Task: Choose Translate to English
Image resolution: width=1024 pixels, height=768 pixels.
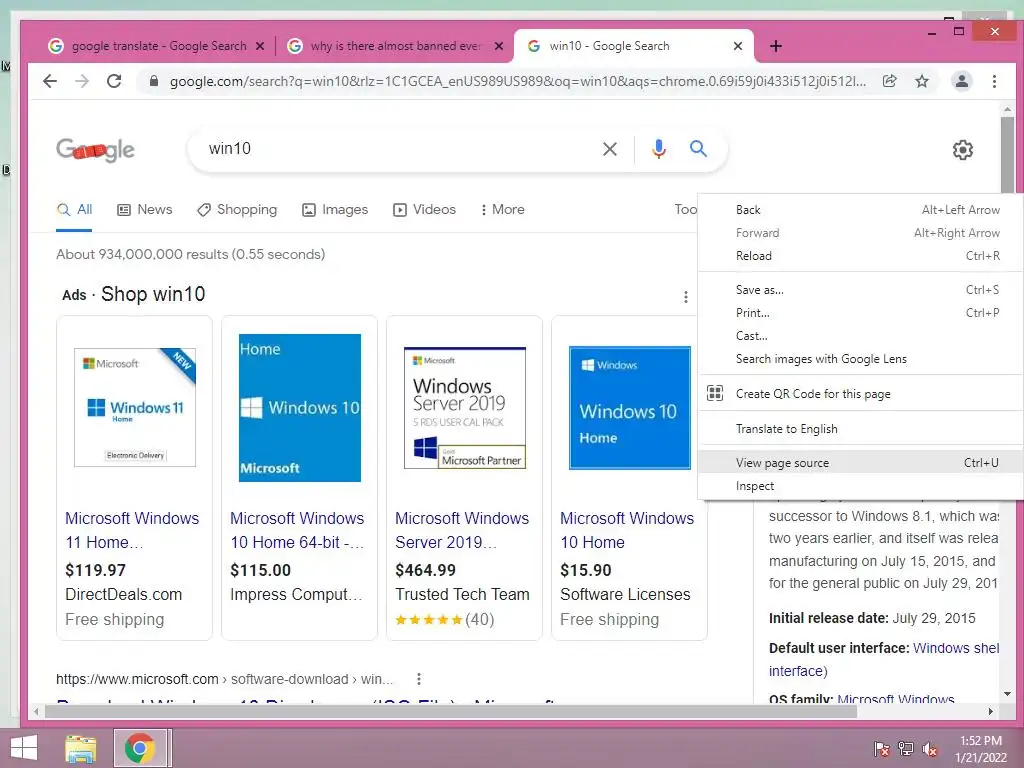Action: pyautogui.click(x=860, y=429)
